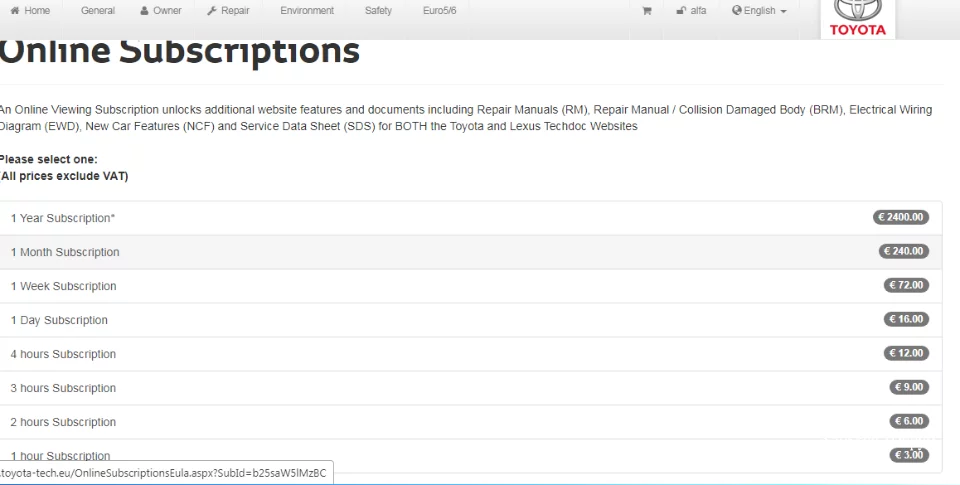
Task: Open alfa user account link
Action: (x=691, y=10)
